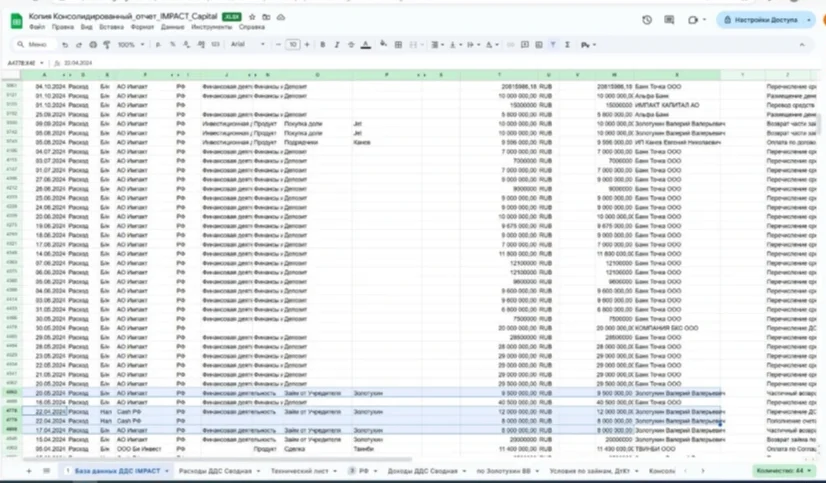Open horizontal align dropdown
The image size is (826, 483).
(437, 45)
